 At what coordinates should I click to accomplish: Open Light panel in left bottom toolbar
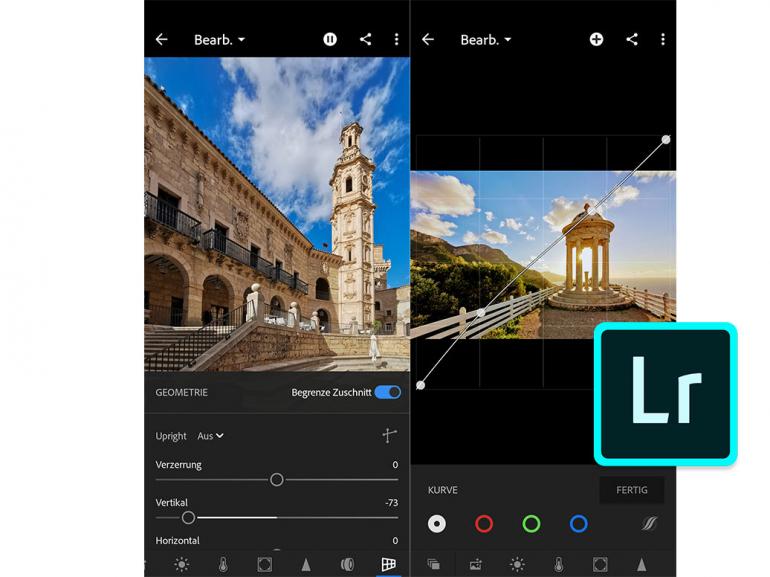click(182, 564)
